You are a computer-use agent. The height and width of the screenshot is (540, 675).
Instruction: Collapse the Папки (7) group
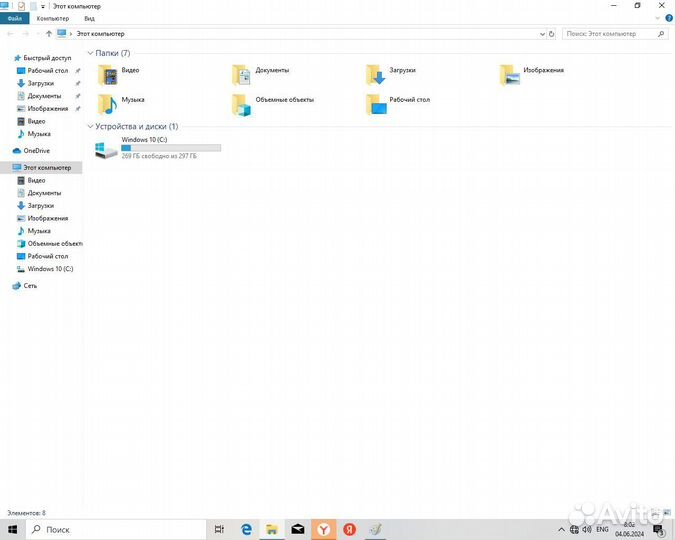point(91,53)
